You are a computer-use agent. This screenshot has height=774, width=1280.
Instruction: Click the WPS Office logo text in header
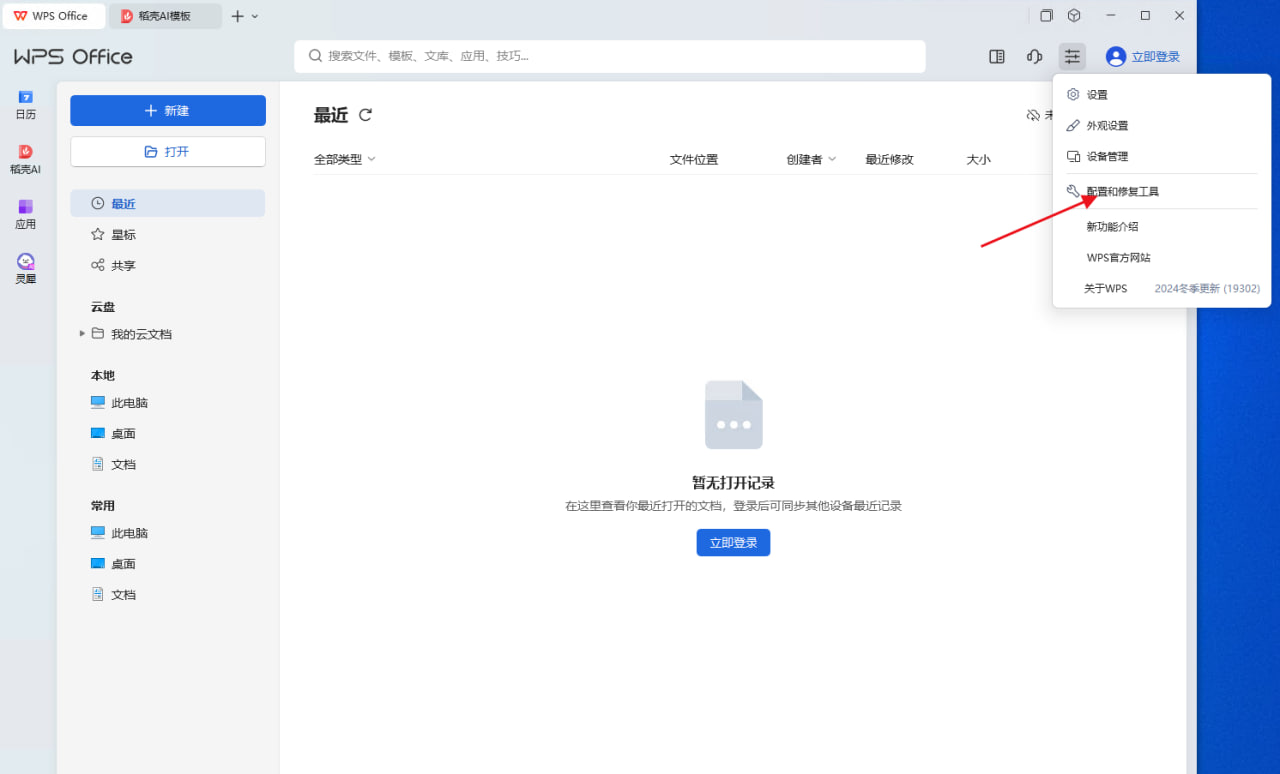73,57
